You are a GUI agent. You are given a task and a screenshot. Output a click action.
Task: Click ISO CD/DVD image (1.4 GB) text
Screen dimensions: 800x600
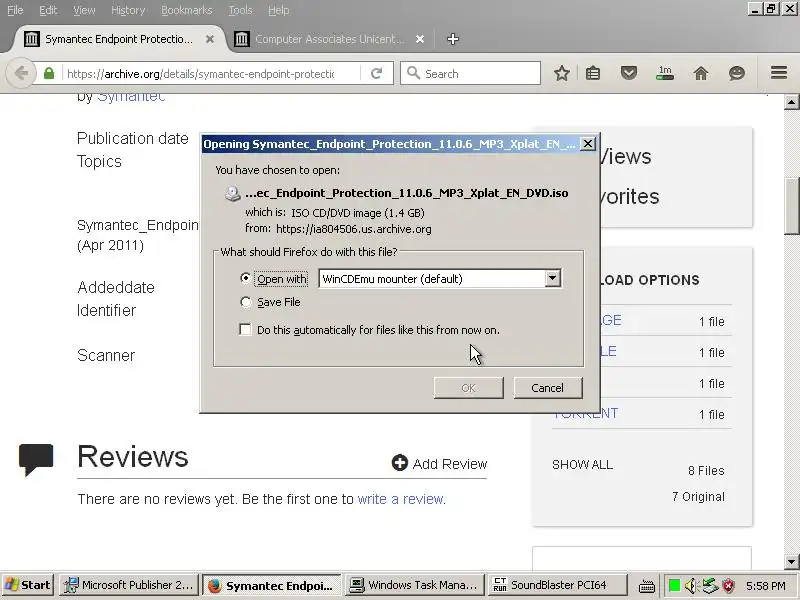358,213
